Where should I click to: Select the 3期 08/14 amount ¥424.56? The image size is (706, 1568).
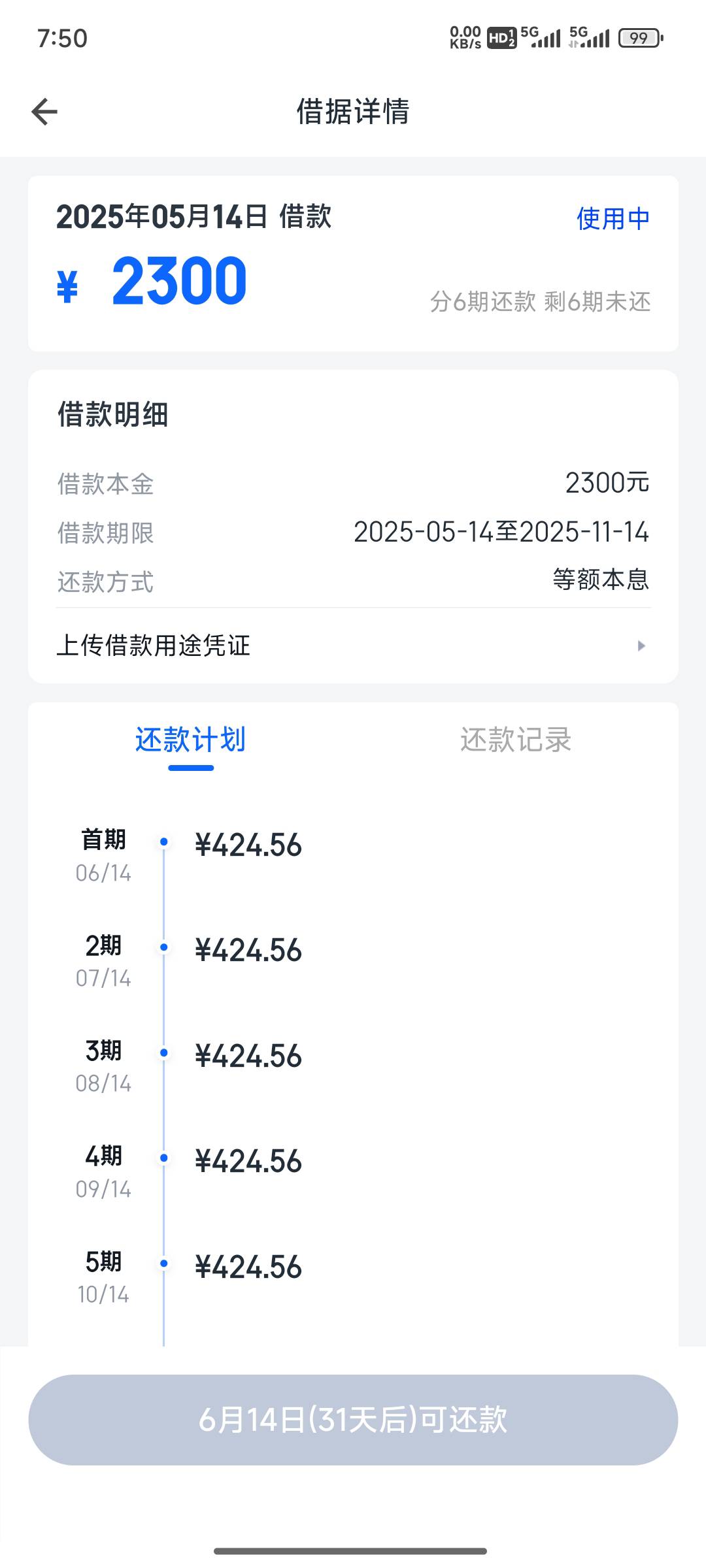click(x=248, y=1056)
